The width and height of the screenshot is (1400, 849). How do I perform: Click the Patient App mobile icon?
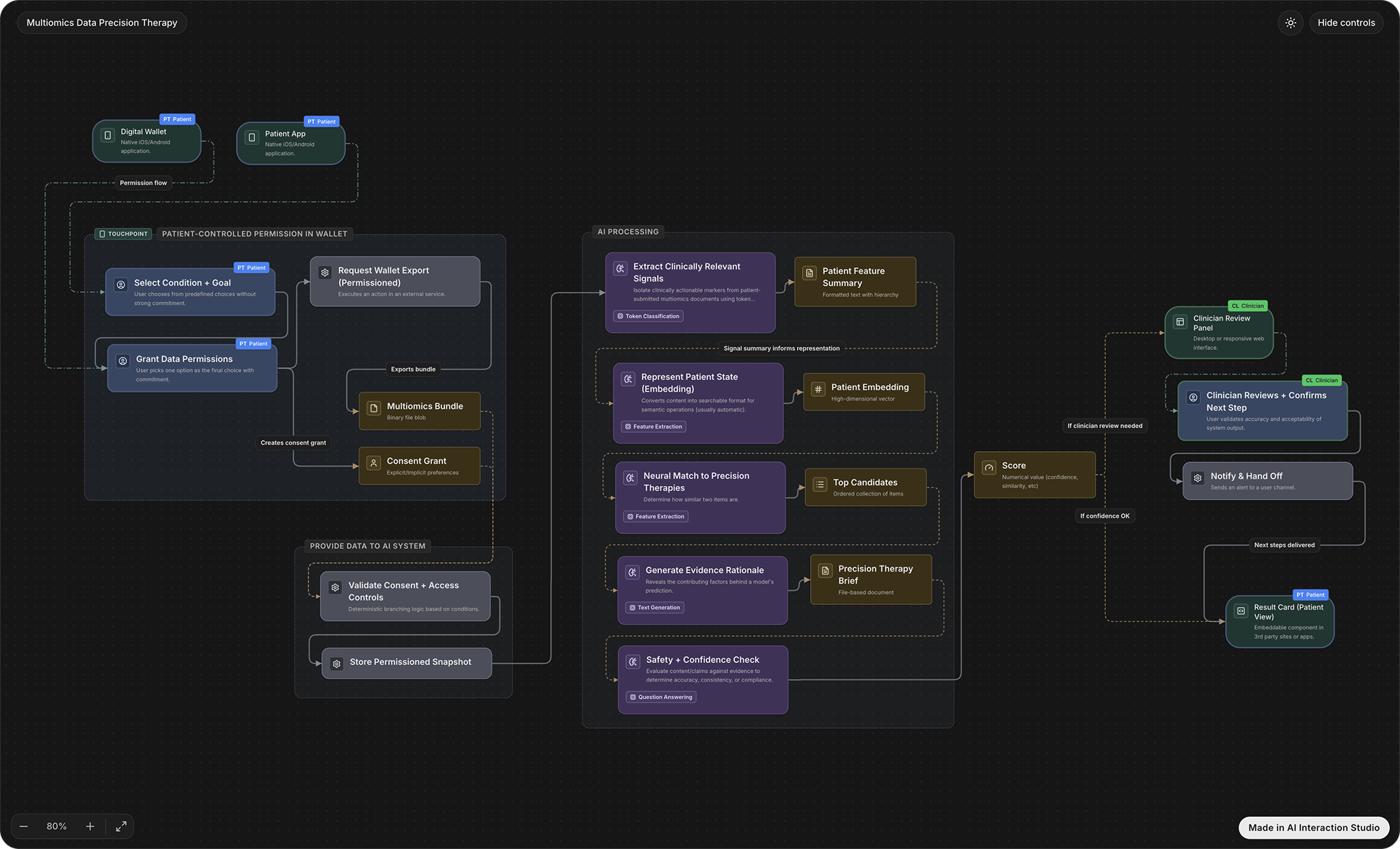pos(252,136)
